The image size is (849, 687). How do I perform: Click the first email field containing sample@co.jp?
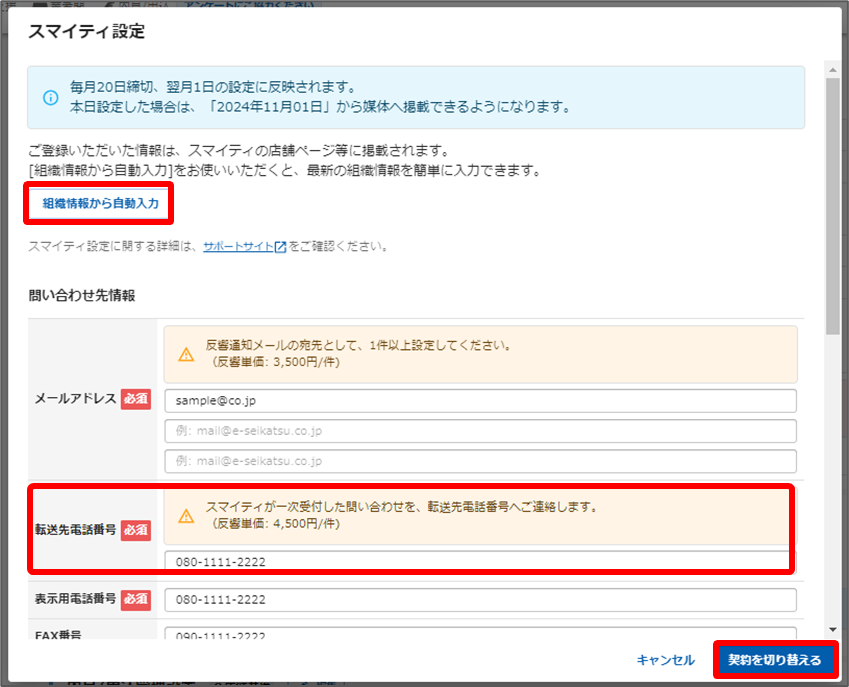480,401
